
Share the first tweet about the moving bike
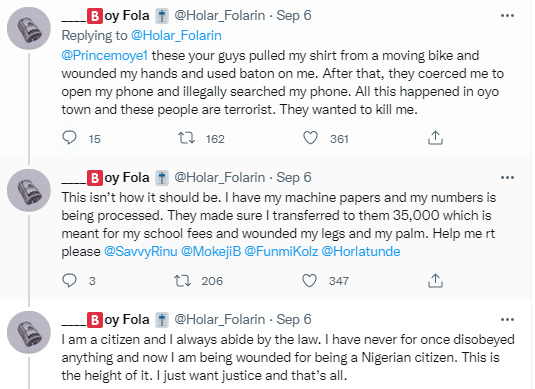(x=435, y=138)
